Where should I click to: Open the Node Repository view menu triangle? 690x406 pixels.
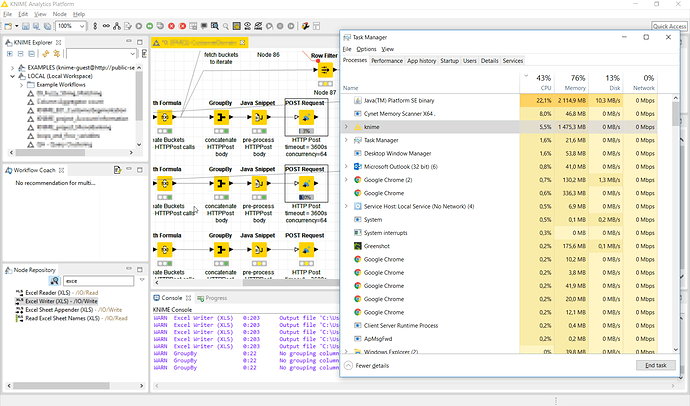pyautogui.click(x=142, y=280)
